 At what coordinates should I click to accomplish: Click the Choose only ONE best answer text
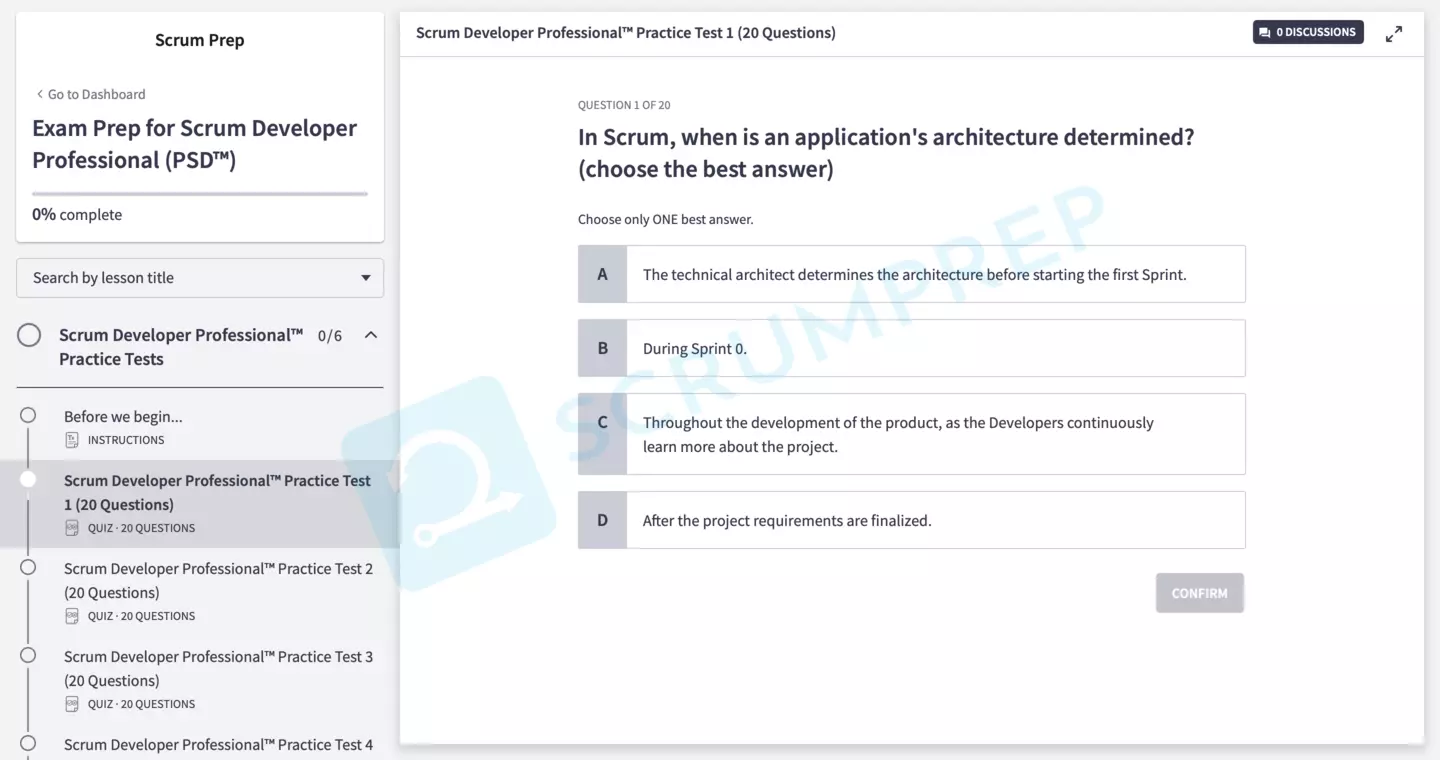[665, 219]
